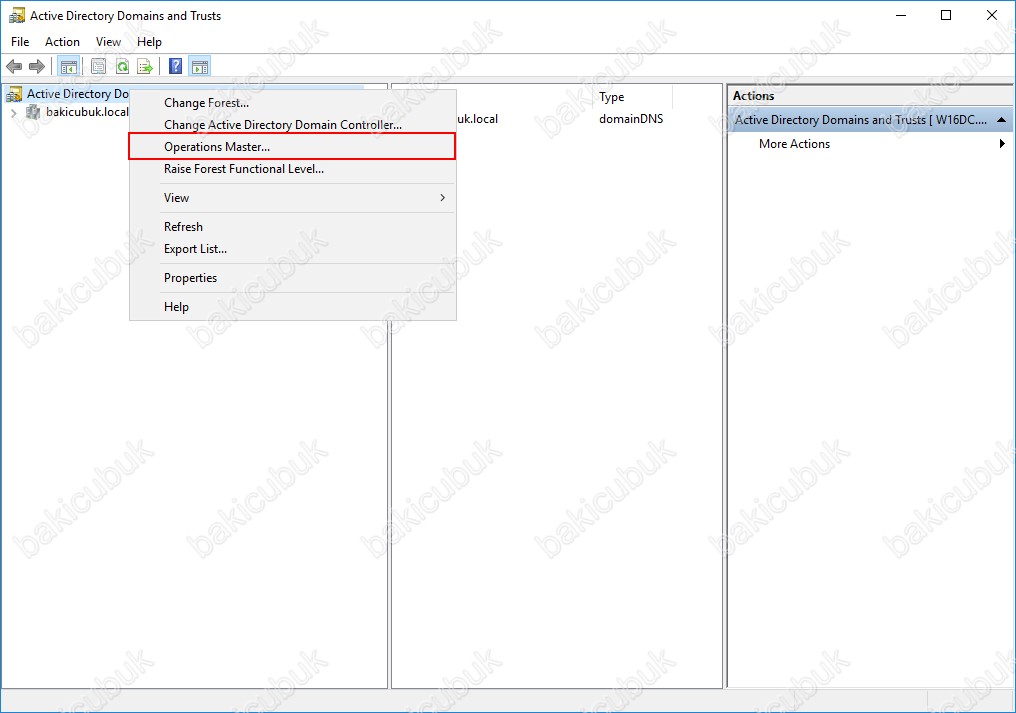Screen dimensions: 1016x713
Task: Open the View submenu in the context menu
Action: [293, 198]
